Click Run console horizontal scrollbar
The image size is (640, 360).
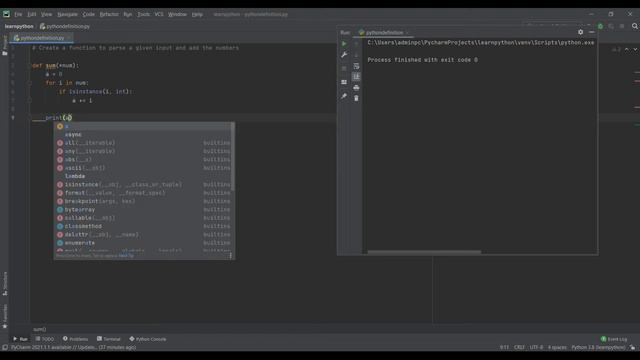pyautogui.click(x=424, y=252)
